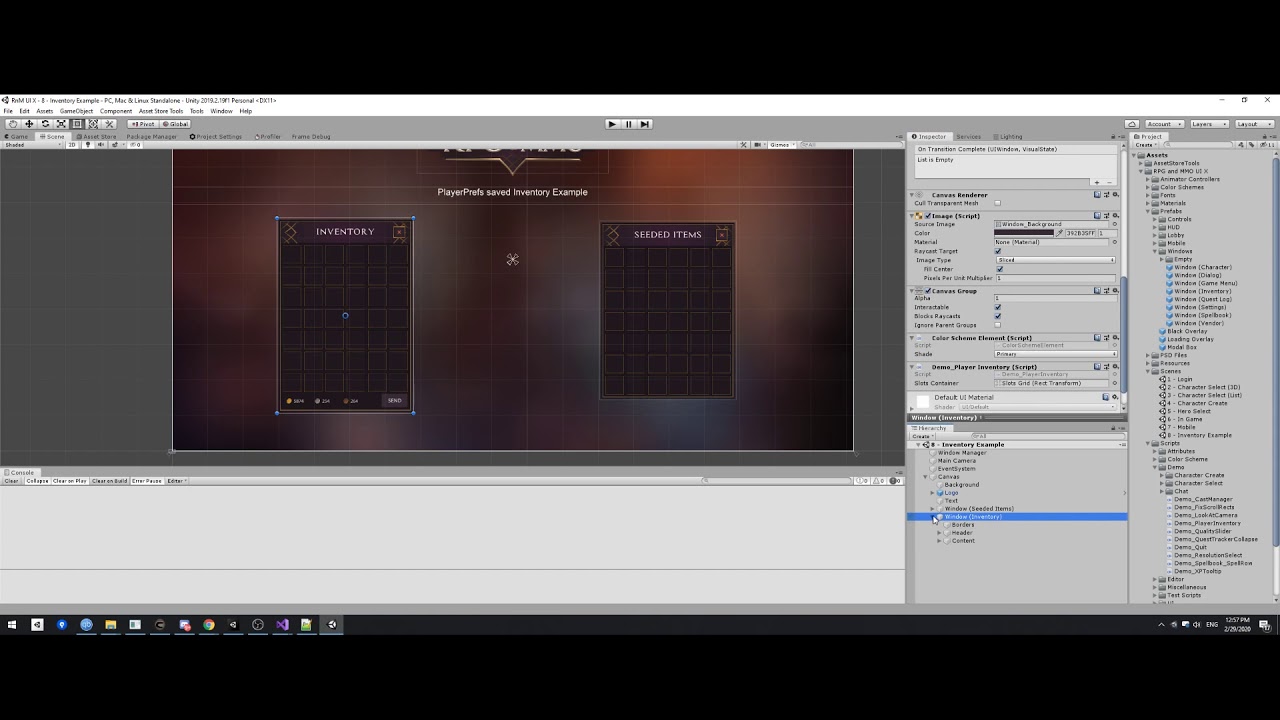Viewport: 1280px width, 720px height.
Task: Select the Hand tool in the toolbar
Action: tap(13, 124)
